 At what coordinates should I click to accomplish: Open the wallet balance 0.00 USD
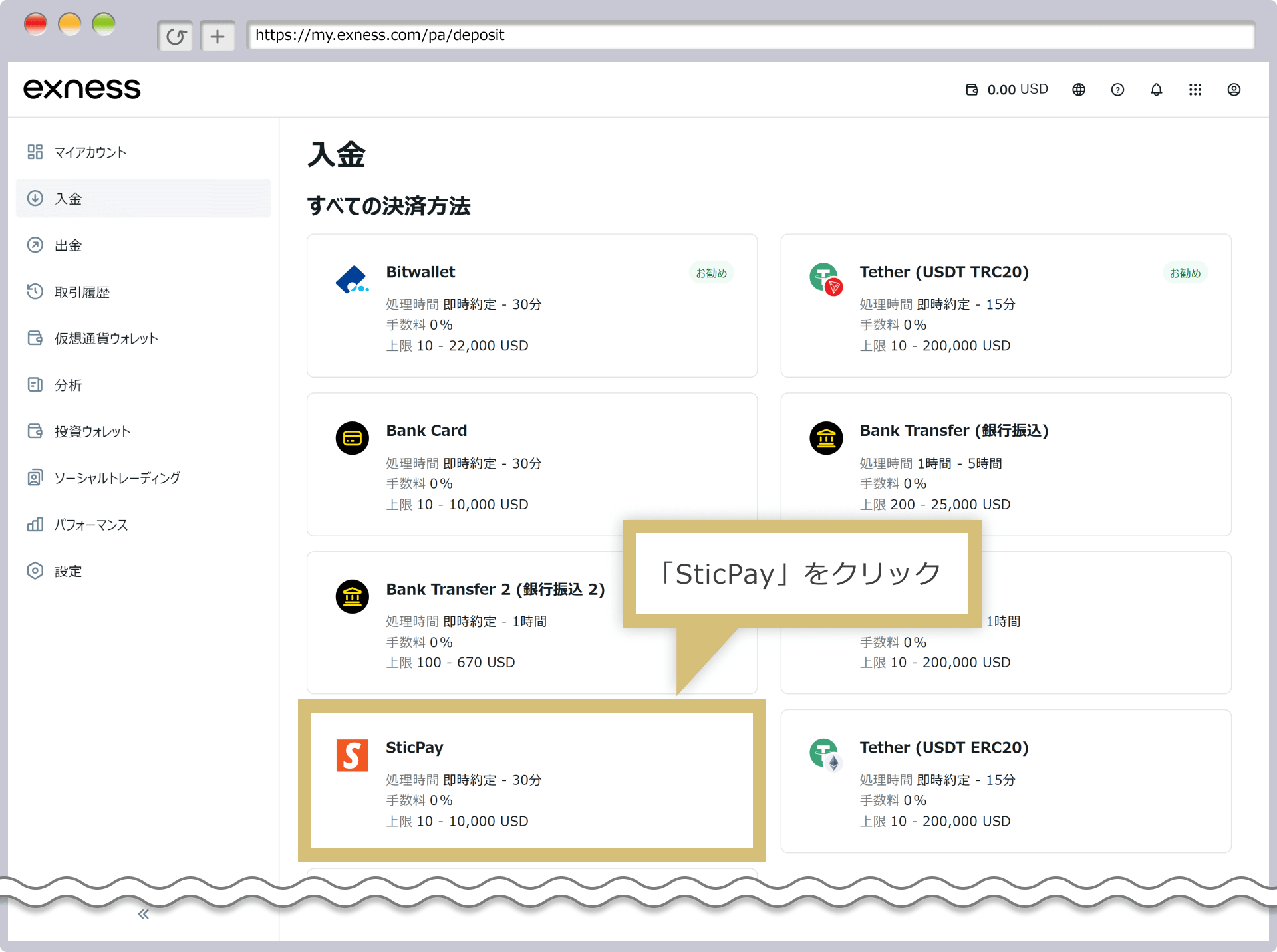1006,90
